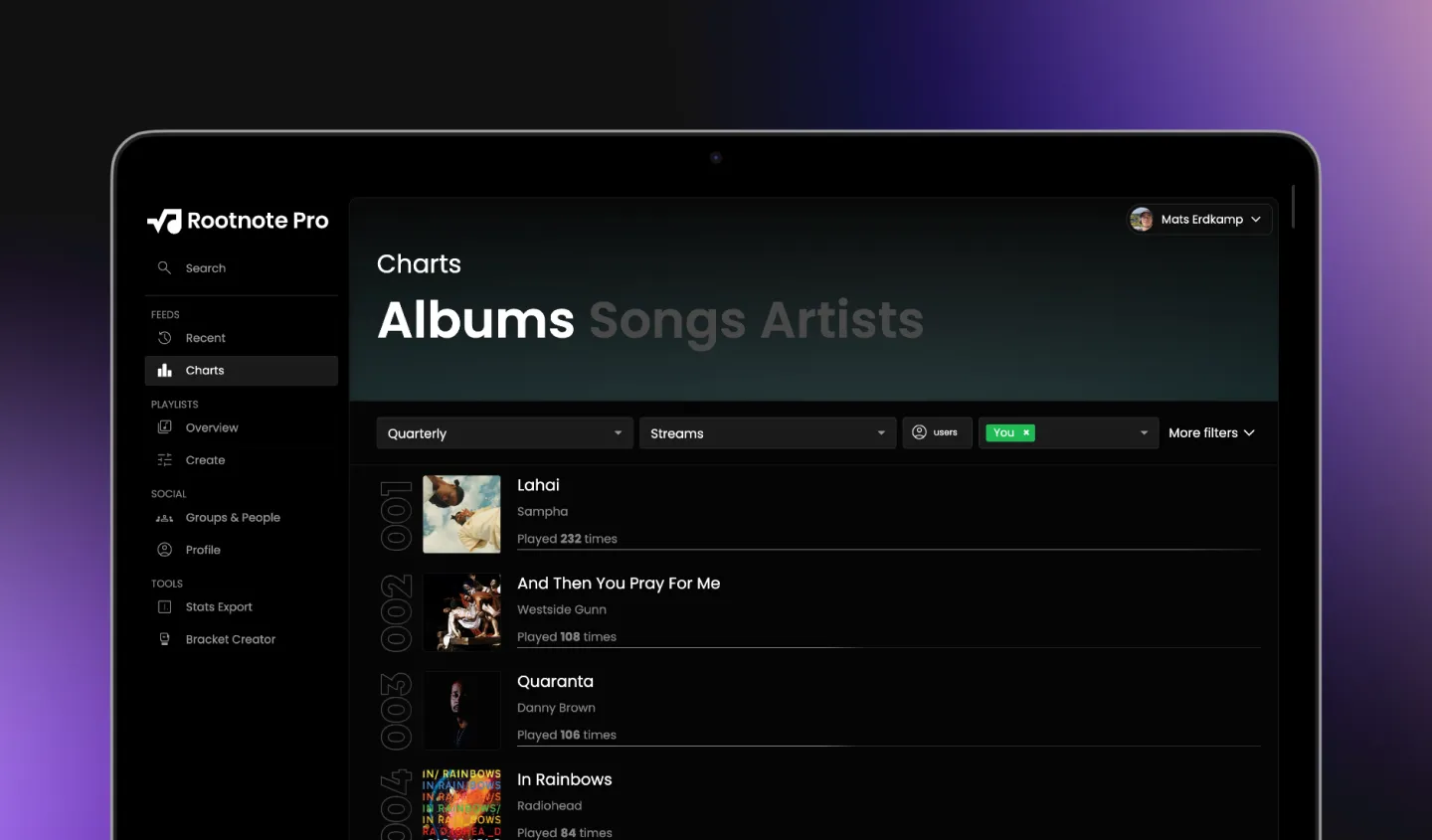Open the Mats Erdkamp account menu
The width and height of the screenshot is (1432, 840).
(x=1200, y=219)
